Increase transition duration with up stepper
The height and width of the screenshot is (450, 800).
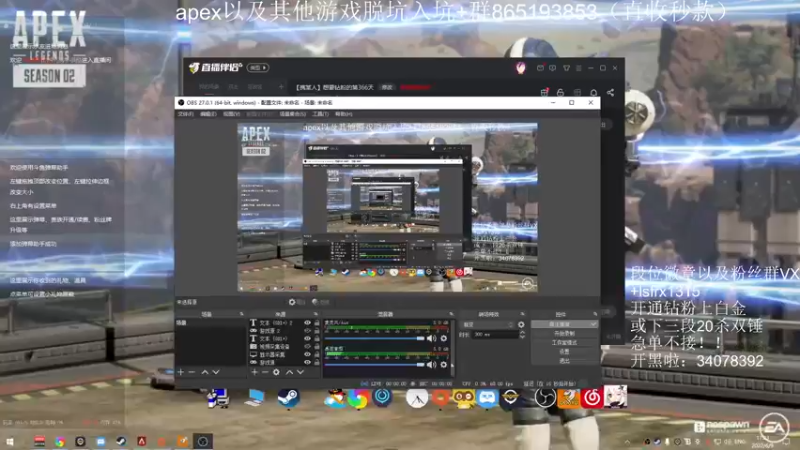click(522, 332)
